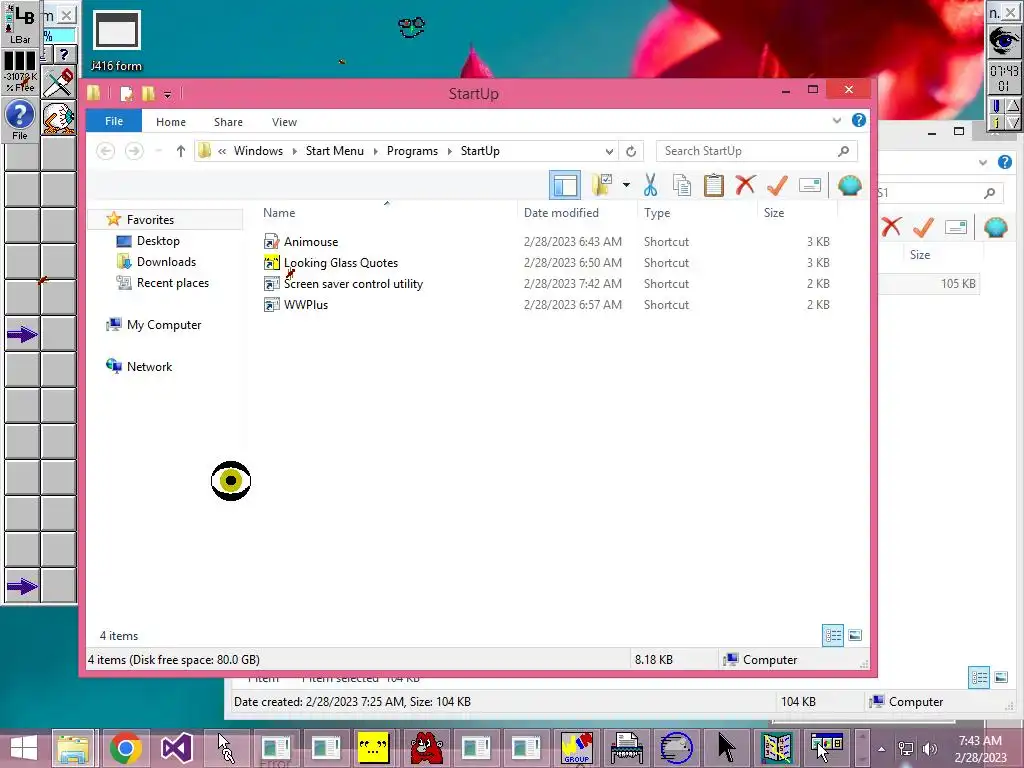Switch to the View ribbon tab
Image resolution: width=1024 pixels, height=768 pixels.
point(284,121)
